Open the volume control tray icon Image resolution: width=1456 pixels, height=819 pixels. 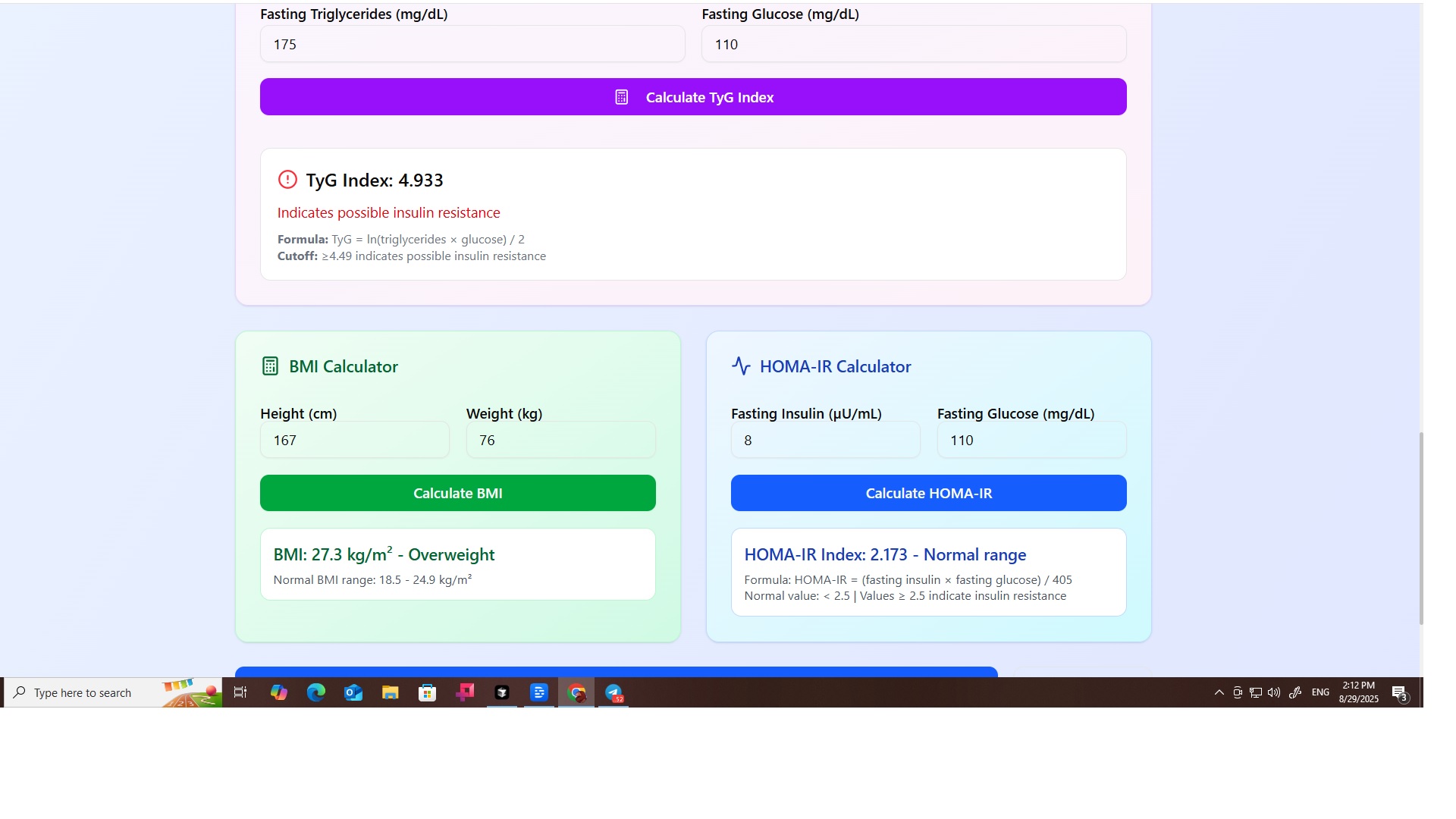click(x=1274, y=692)
